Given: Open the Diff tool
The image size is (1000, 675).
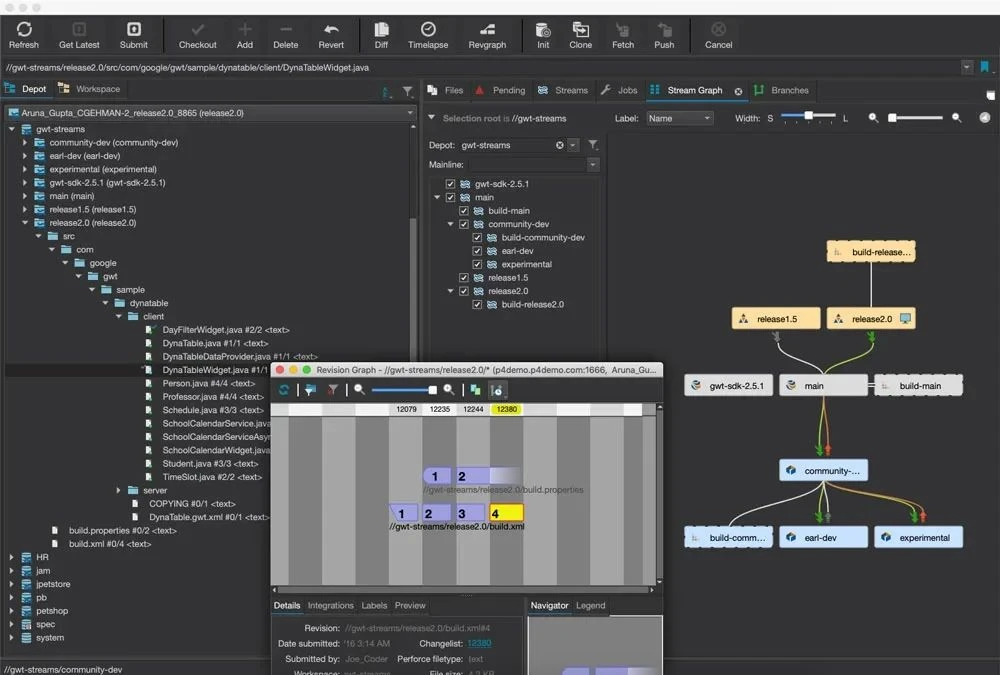Looking at the screenshot, I should [x=381, y=35].
